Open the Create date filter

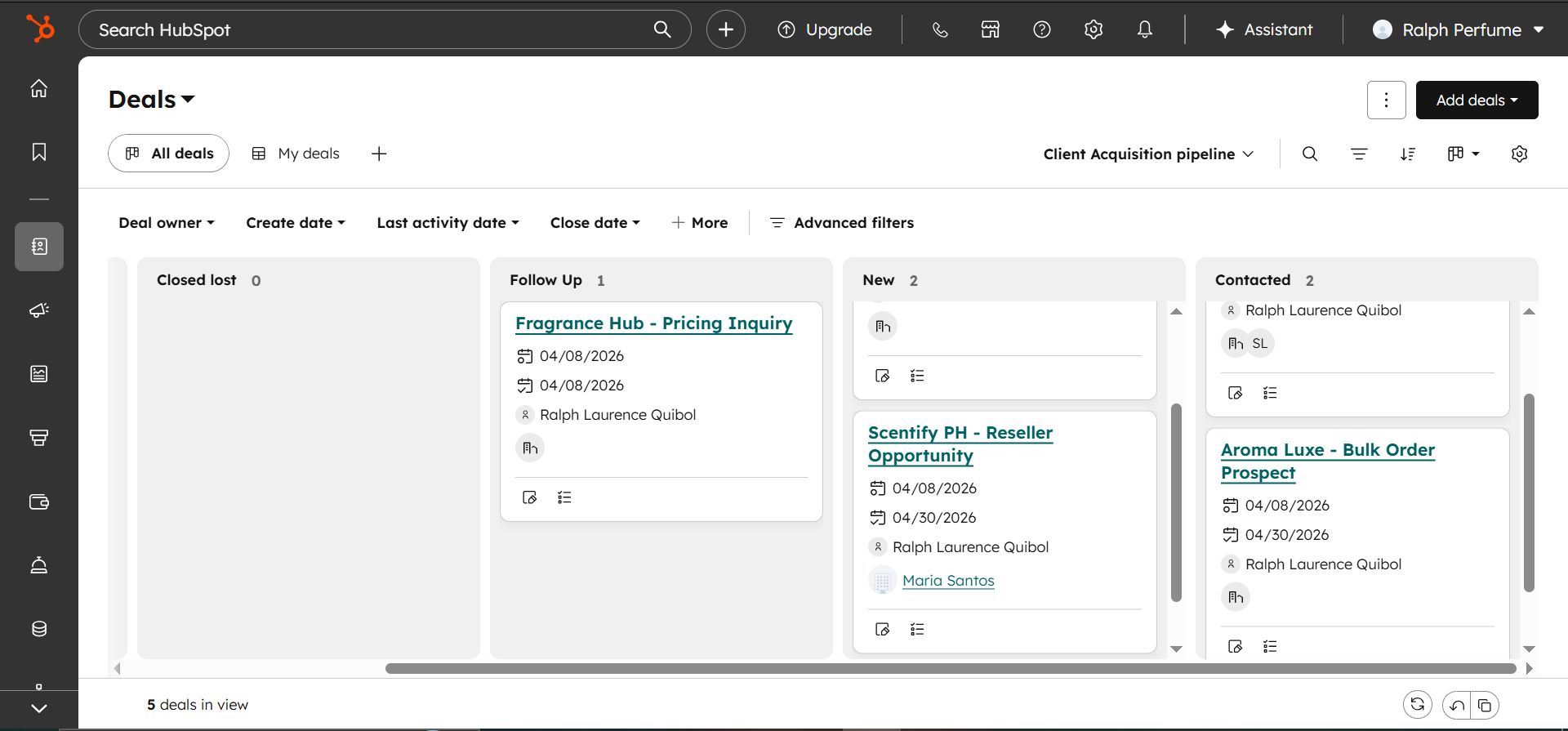pyautogui.click(x=296, y=223)
